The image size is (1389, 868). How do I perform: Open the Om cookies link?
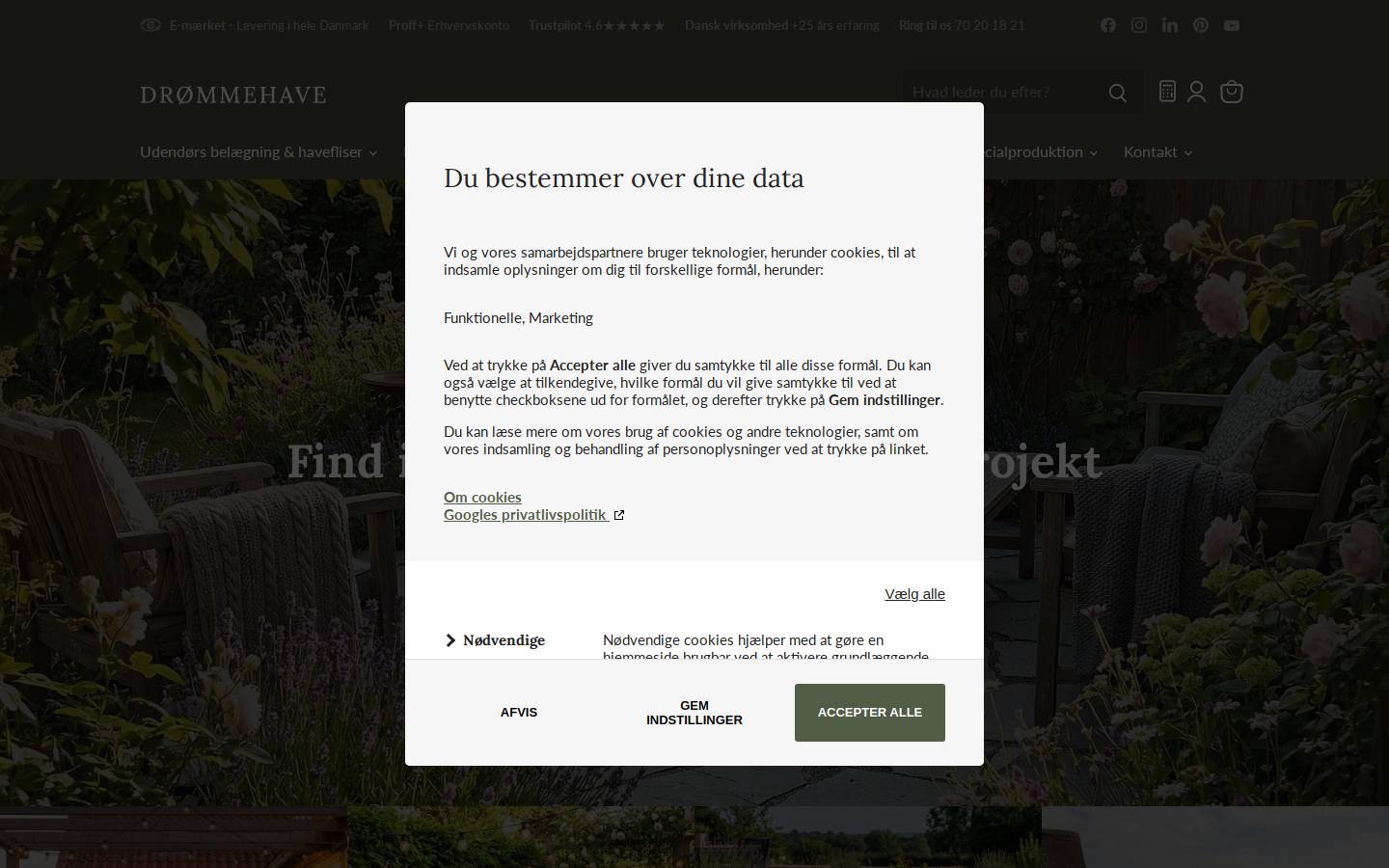[x=482, y=497]
